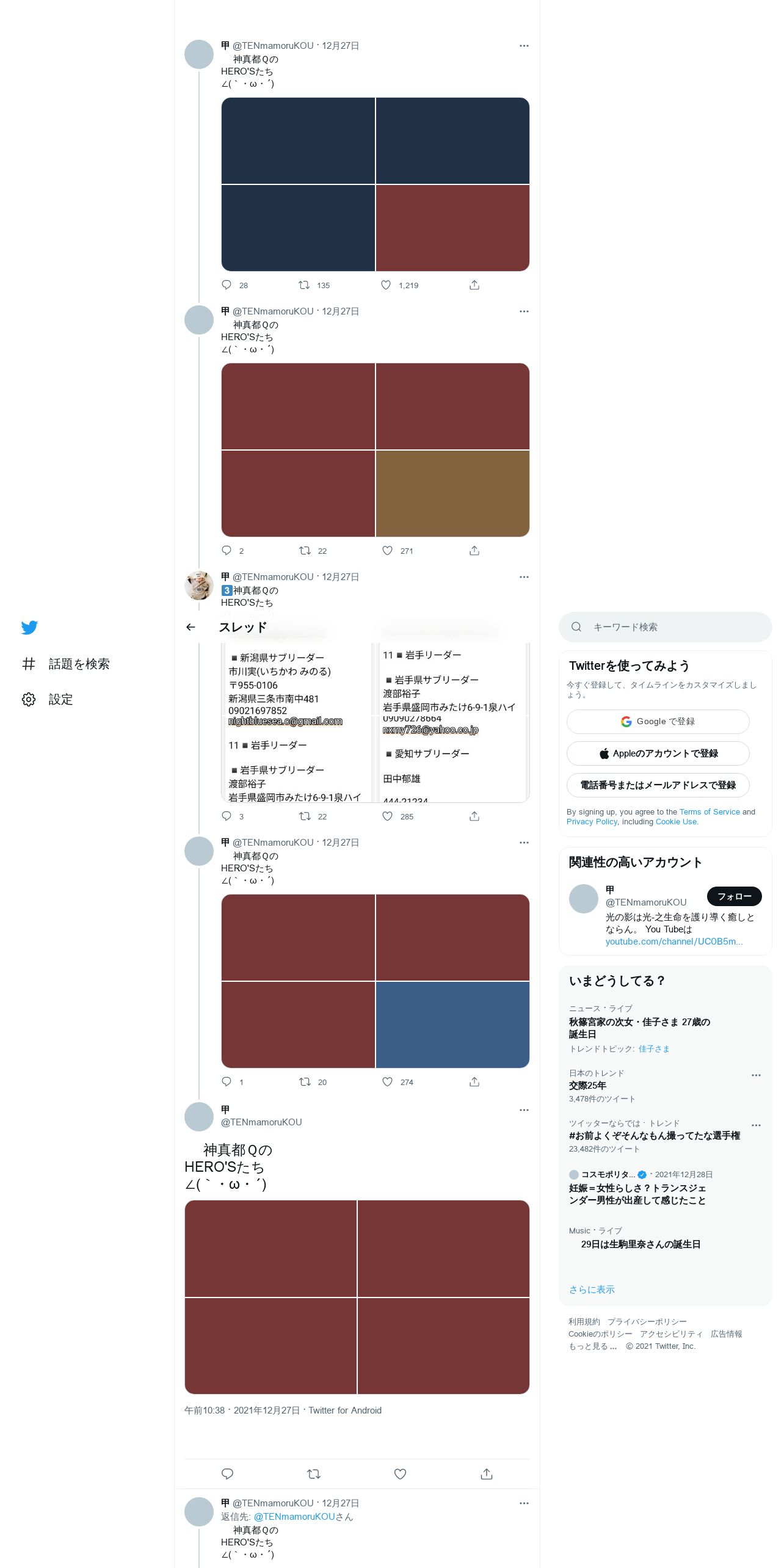
Task: Focus the キーワード検索 search field
Action: point(666,627)
